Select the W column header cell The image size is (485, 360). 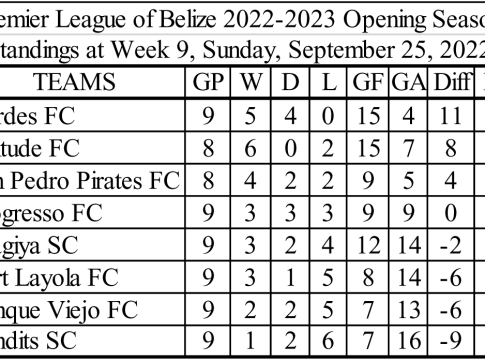click(x=251, y=82)
